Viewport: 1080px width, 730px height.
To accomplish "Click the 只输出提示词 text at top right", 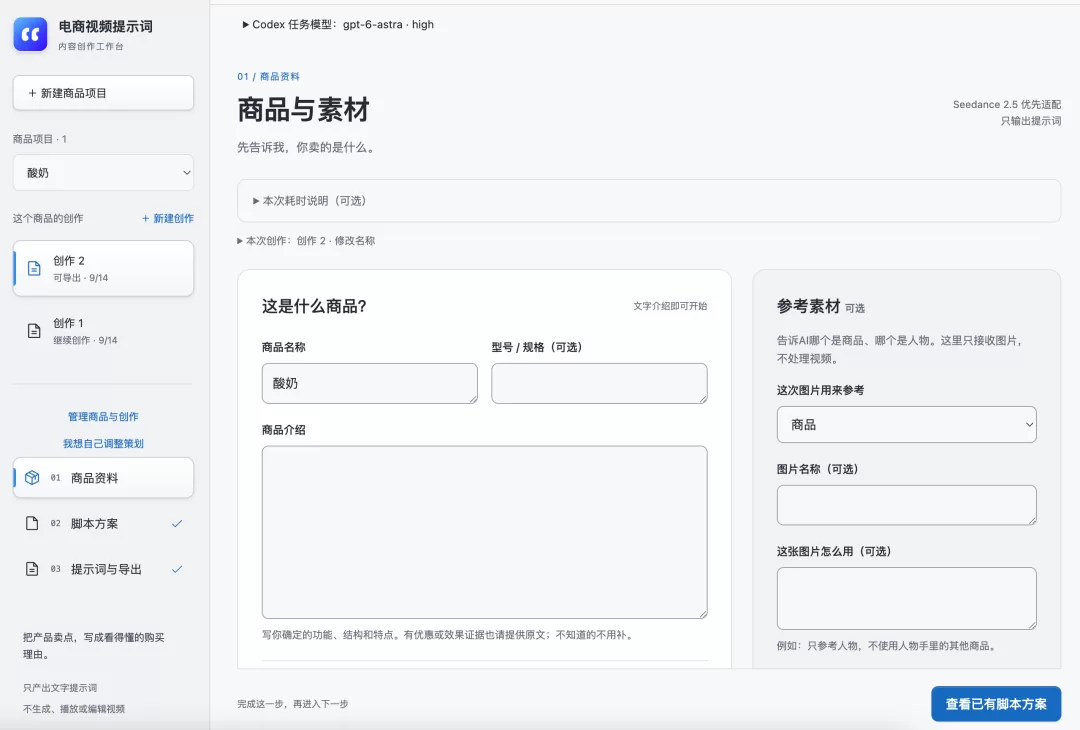I will point(1030,121).
